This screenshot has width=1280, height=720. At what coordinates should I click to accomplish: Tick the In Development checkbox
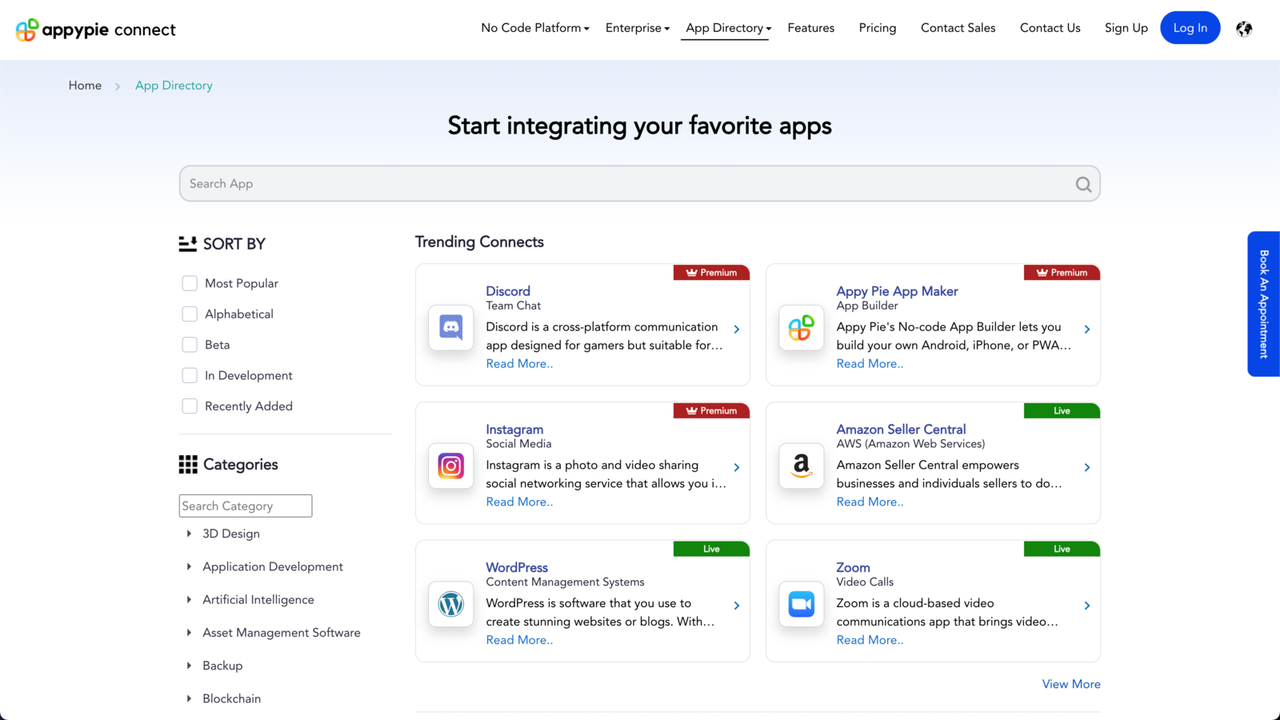(x=189, y=376)
